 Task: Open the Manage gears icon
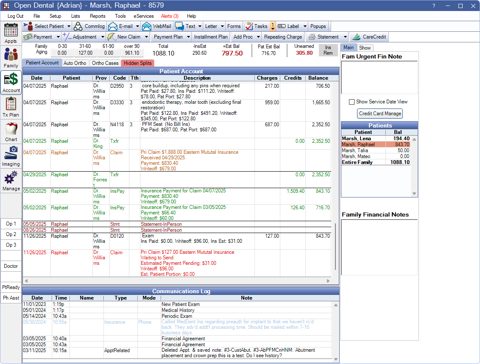coord(11,178)
